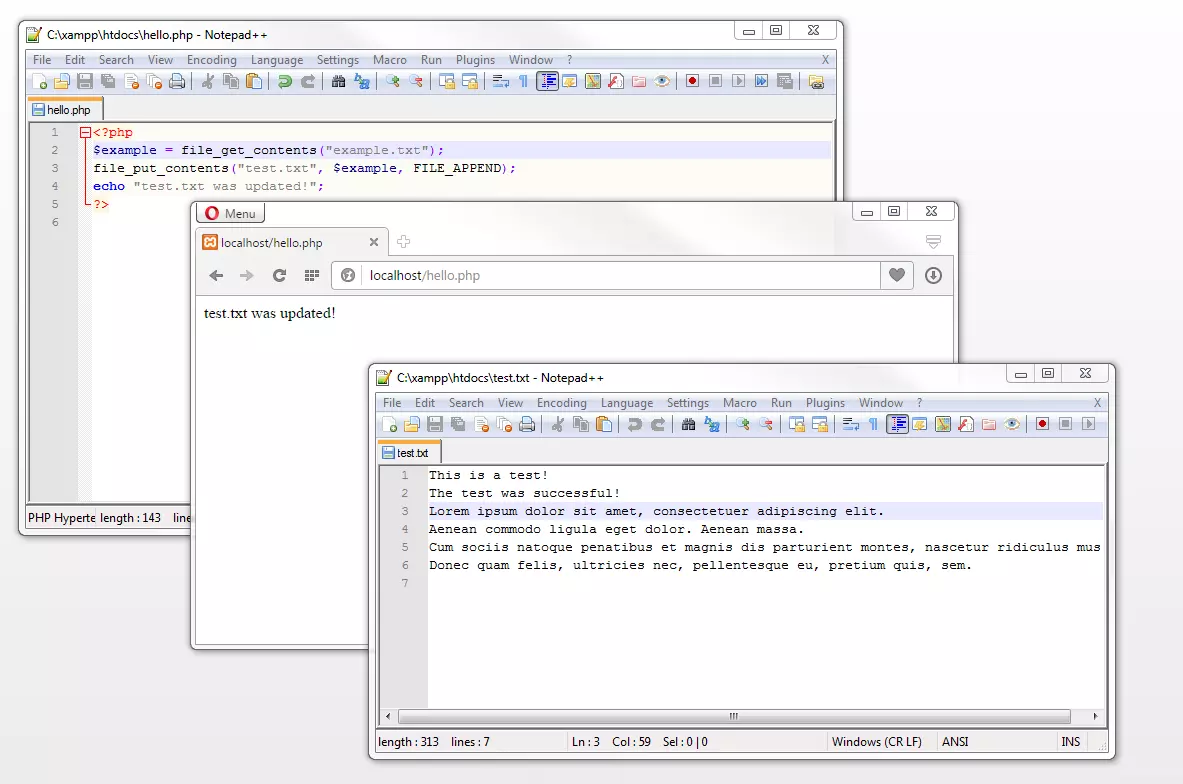Click the Print icon in test.txt toolbar
This screenshot has height=784, width=1183.
[x=526, y=424]
